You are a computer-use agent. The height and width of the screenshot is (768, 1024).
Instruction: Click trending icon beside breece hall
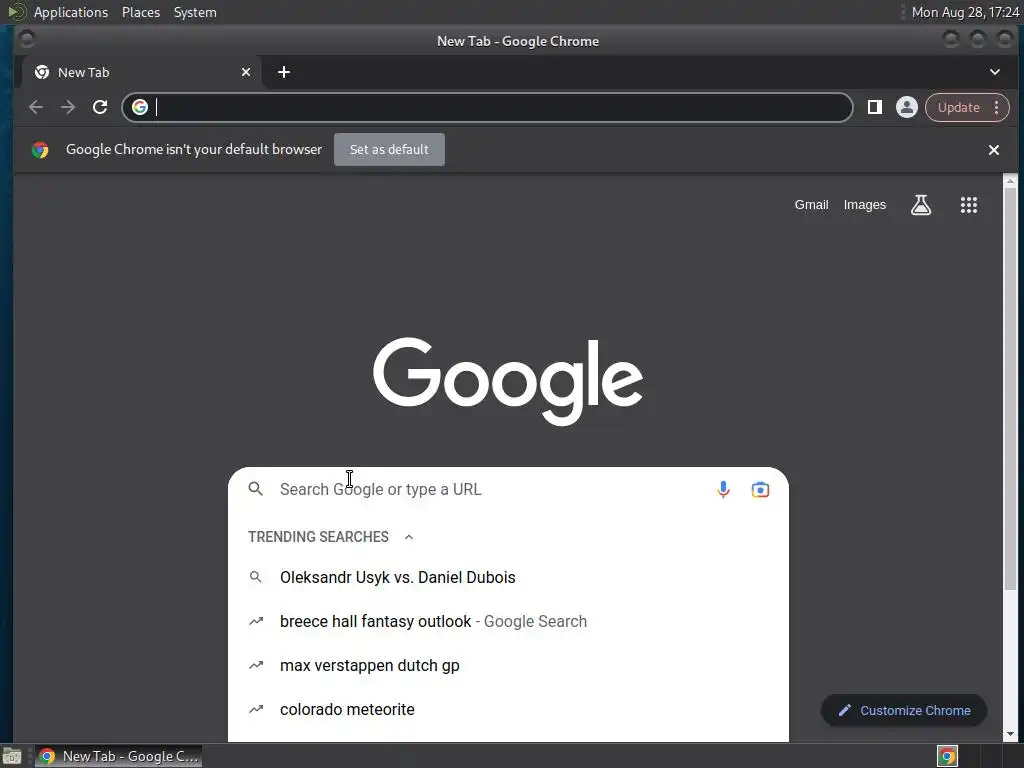[x=255, y=621]
